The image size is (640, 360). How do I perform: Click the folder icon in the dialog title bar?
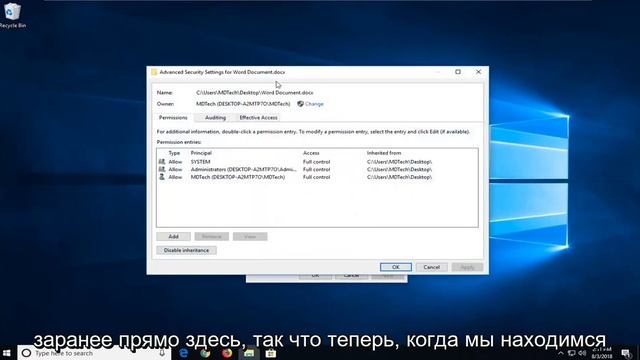(x=154, y=72)
